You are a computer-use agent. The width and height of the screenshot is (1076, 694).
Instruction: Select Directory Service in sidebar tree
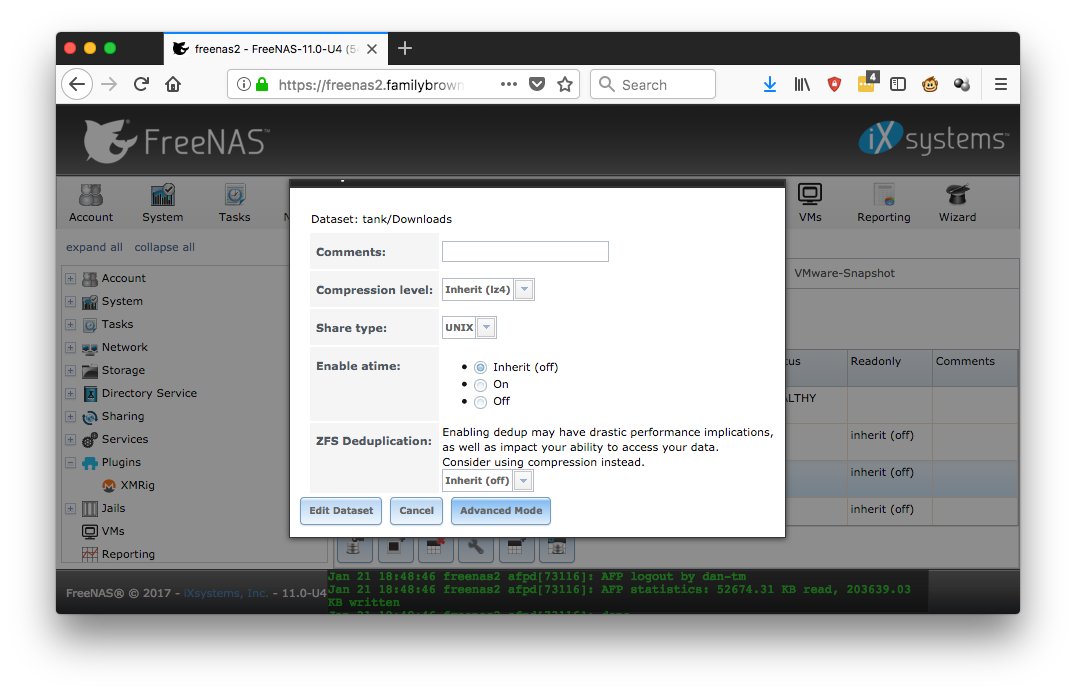(x=149, y=393)
